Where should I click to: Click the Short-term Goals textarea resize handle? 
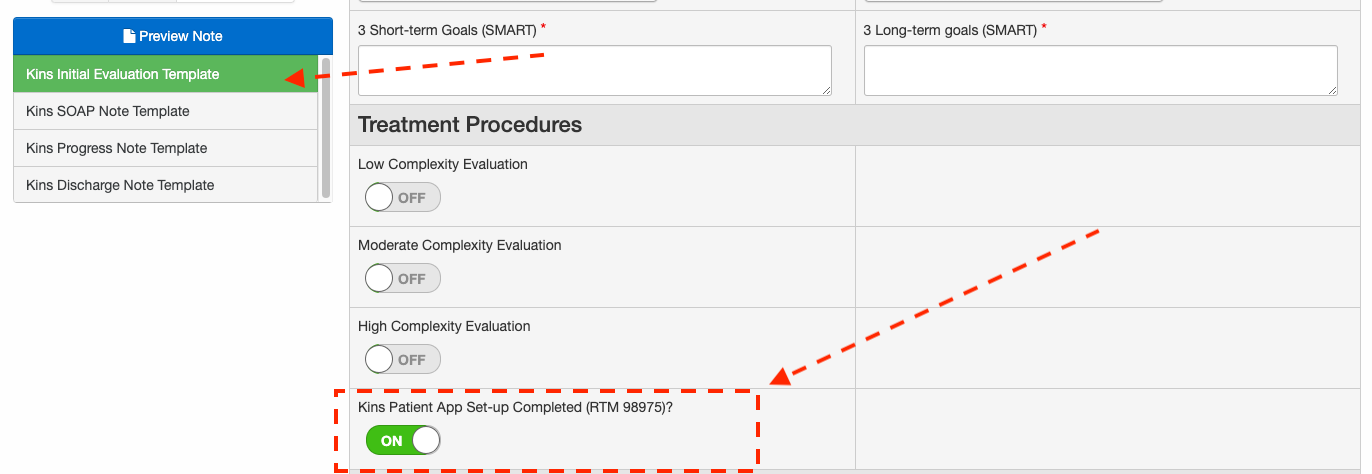click(826, 90)
